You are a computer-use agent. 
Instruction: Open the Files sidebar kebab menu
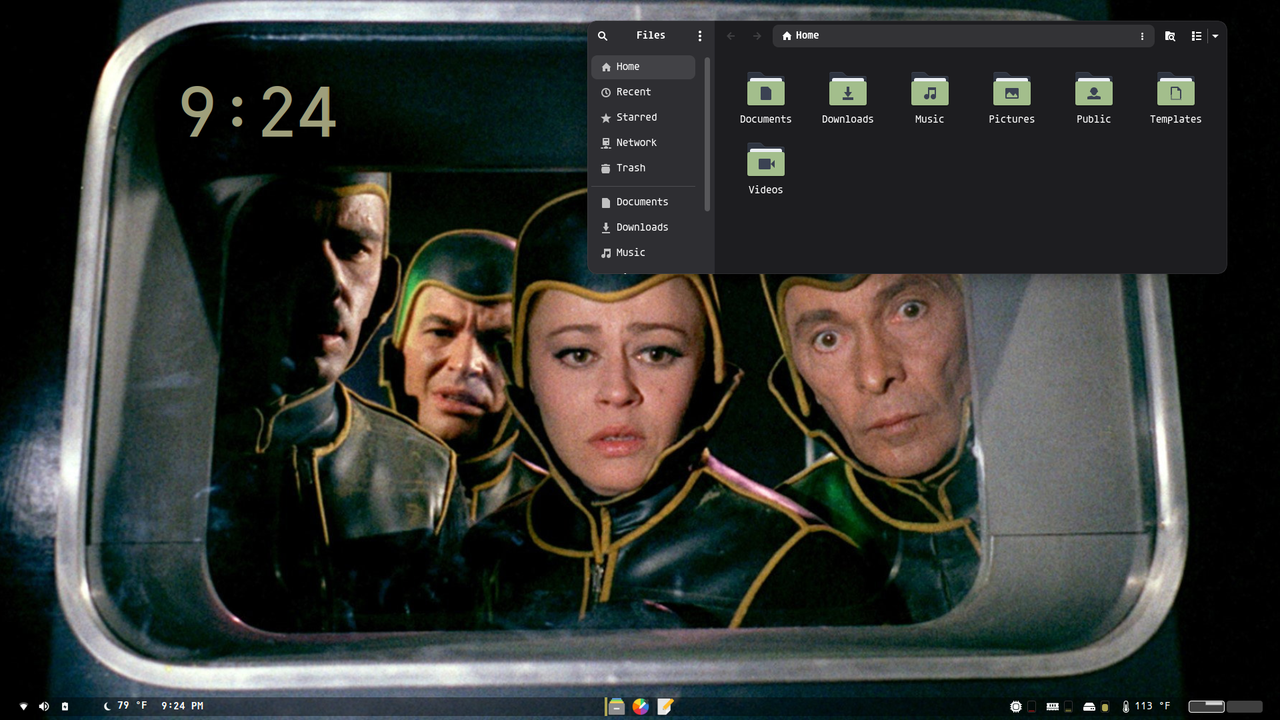click(x=700, y=35)
